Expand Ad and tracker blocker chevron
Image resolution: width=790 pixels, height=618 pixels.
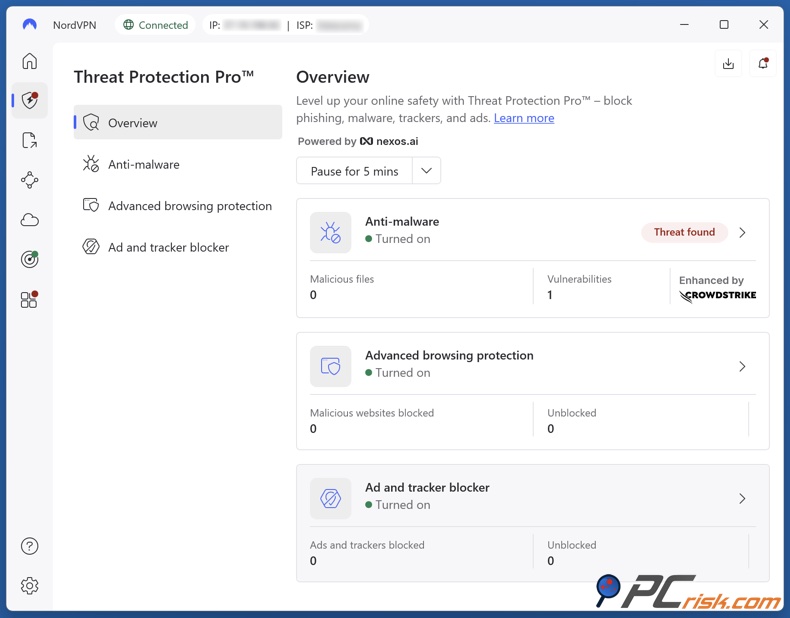[x=742, y=499]
